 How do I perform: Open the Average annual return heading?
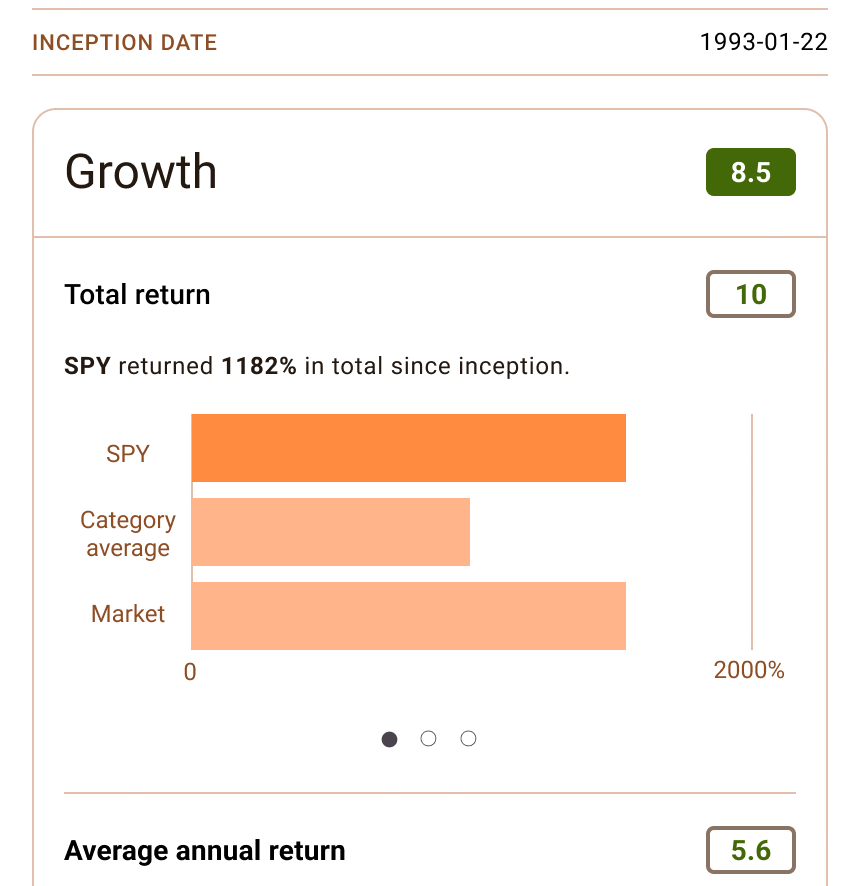(205, 851)
